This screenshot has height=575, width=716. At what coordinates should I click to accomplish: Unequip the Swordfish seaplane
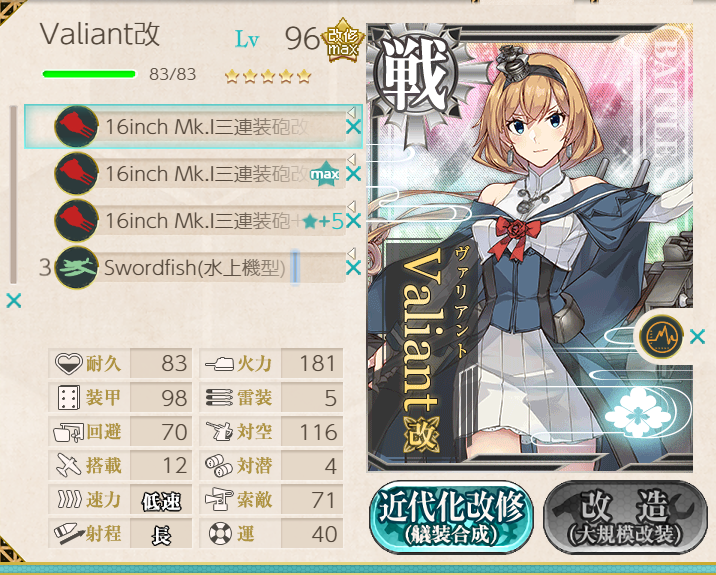pos(353,268)
